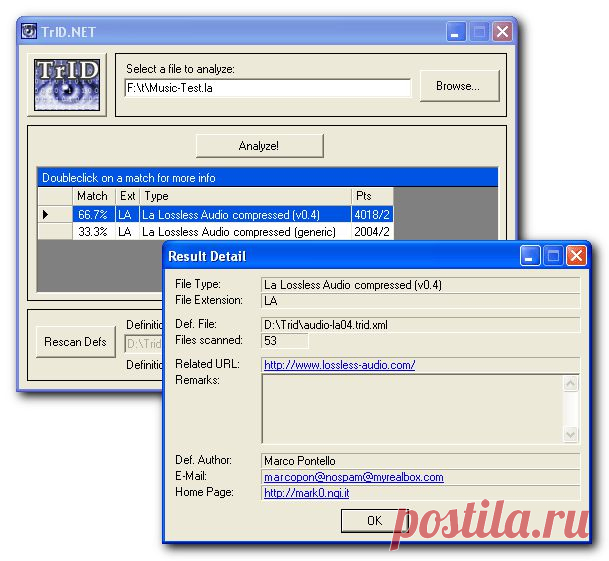Click the current-row arrow marker in results grid
The image size is (609, 561).
tap(45, 214)
